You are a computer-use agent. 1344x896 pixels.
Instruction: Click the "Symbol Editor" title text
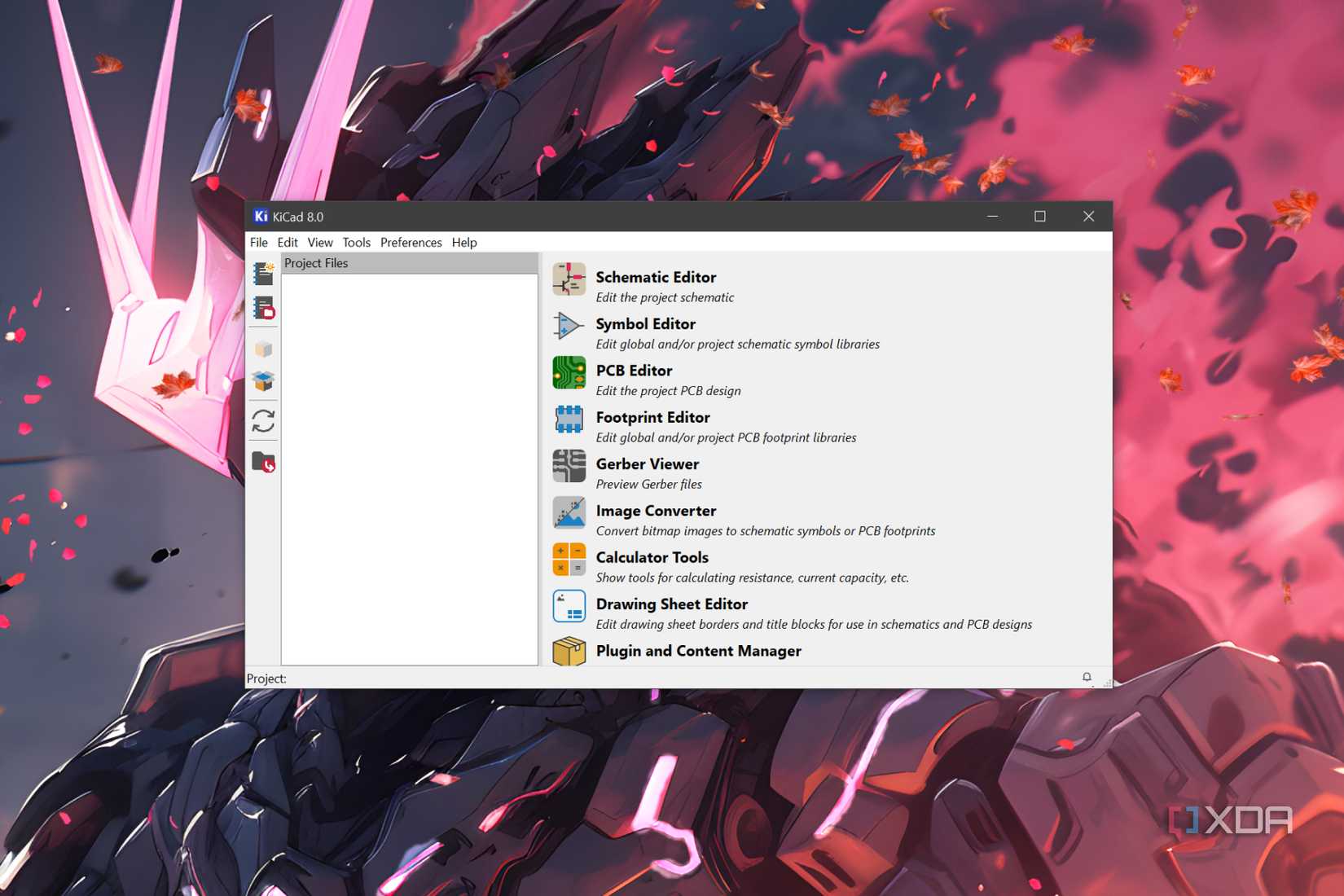(646, 323)
